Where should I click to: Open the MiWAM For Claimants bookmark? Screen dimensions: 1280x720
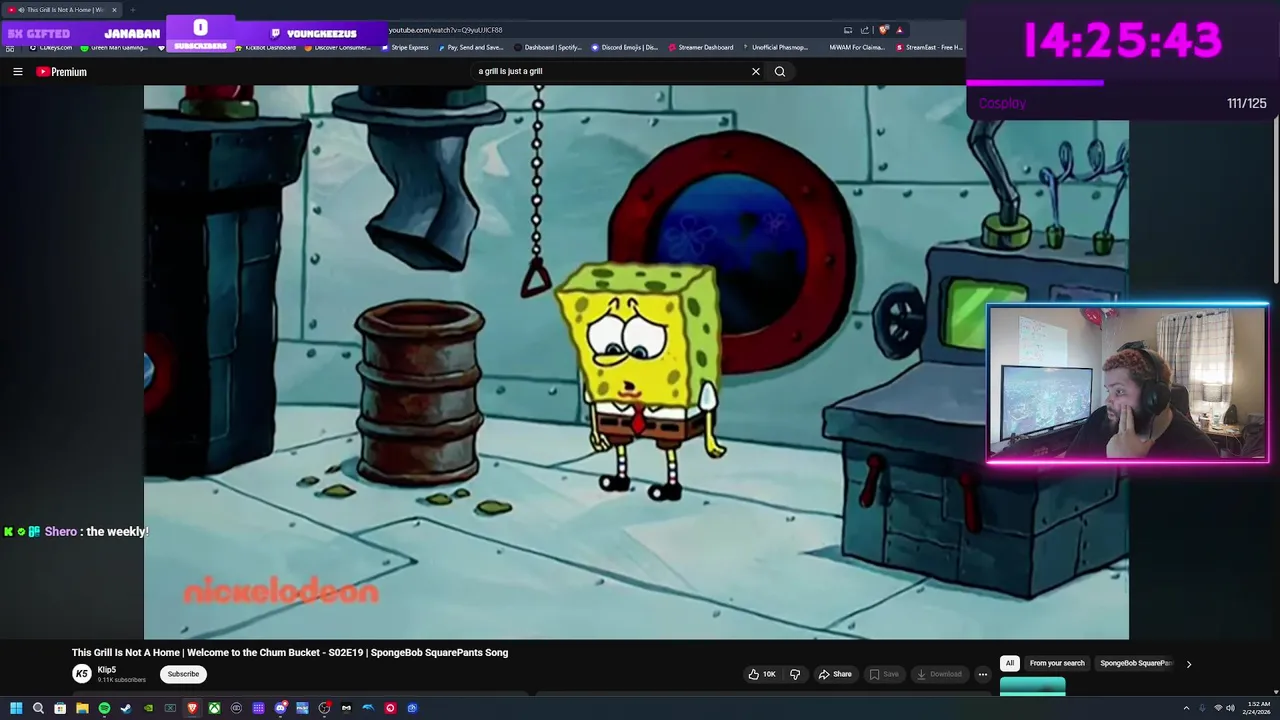tap(857, 47)
